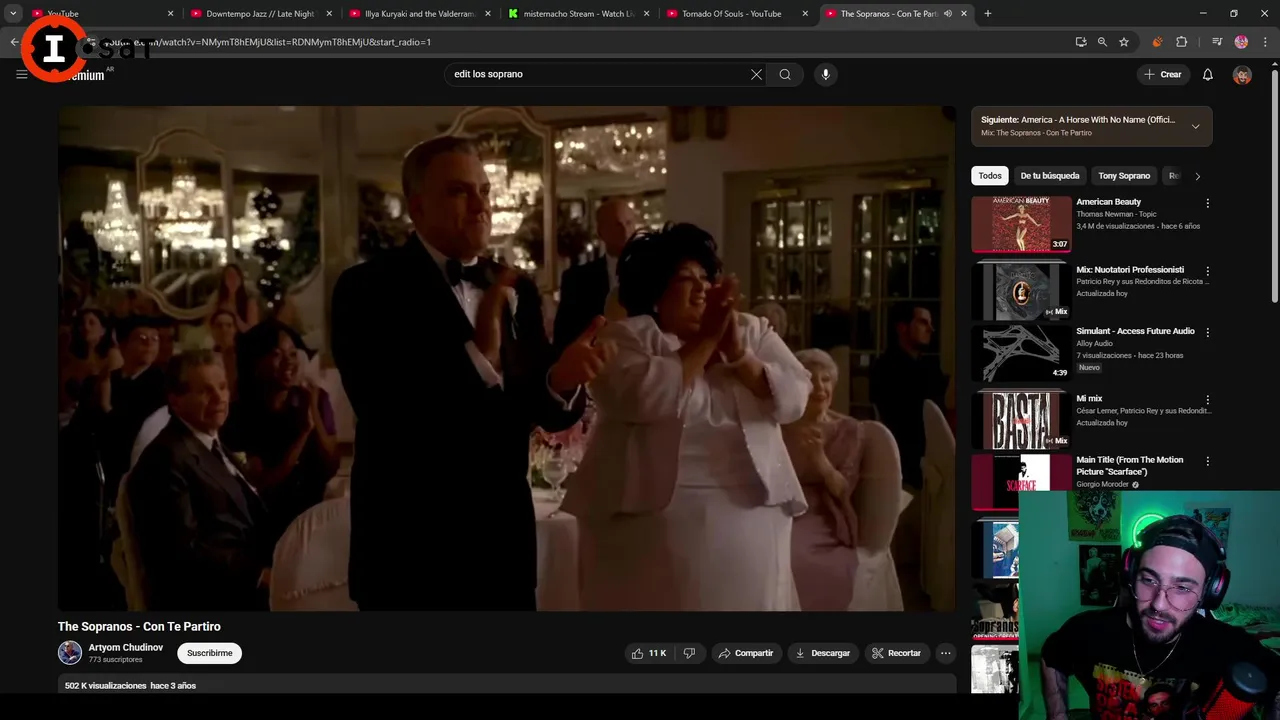
Task: Switch to the Illya Kuryaki tab
Action: 420,14
